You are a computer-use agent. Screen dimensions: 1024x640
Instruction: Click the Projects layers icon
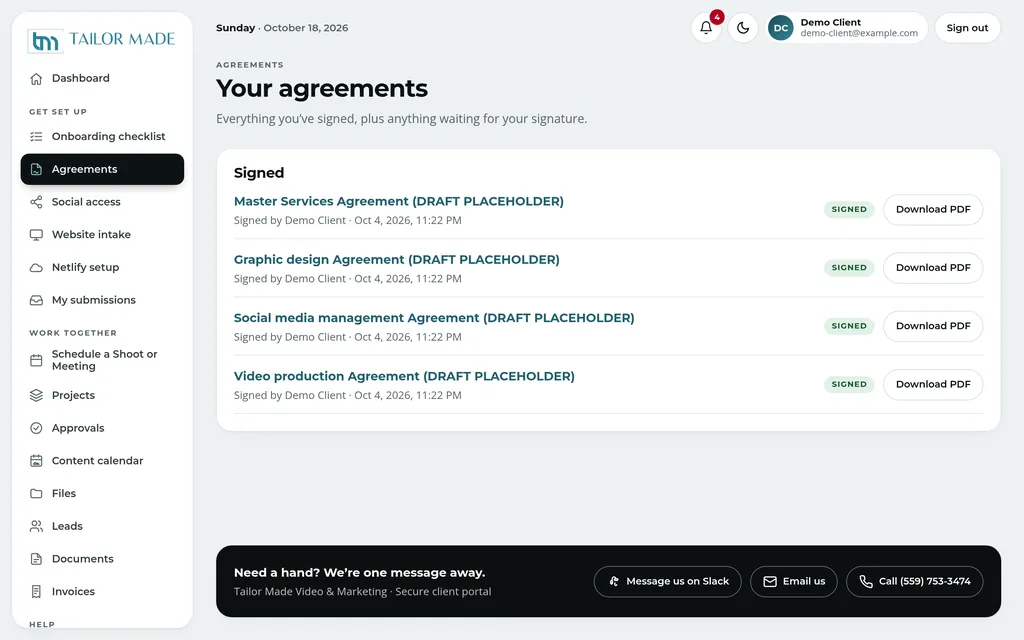tap(37, 395)
